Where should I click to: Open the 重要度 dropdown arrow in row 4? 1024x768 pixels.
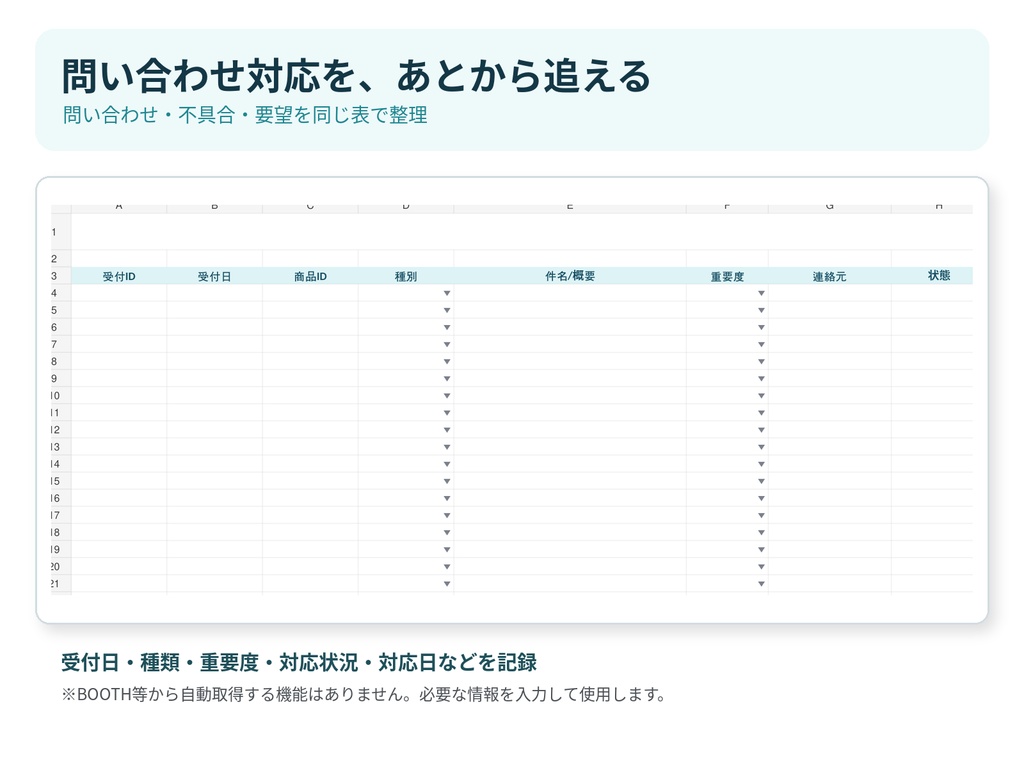761,293
